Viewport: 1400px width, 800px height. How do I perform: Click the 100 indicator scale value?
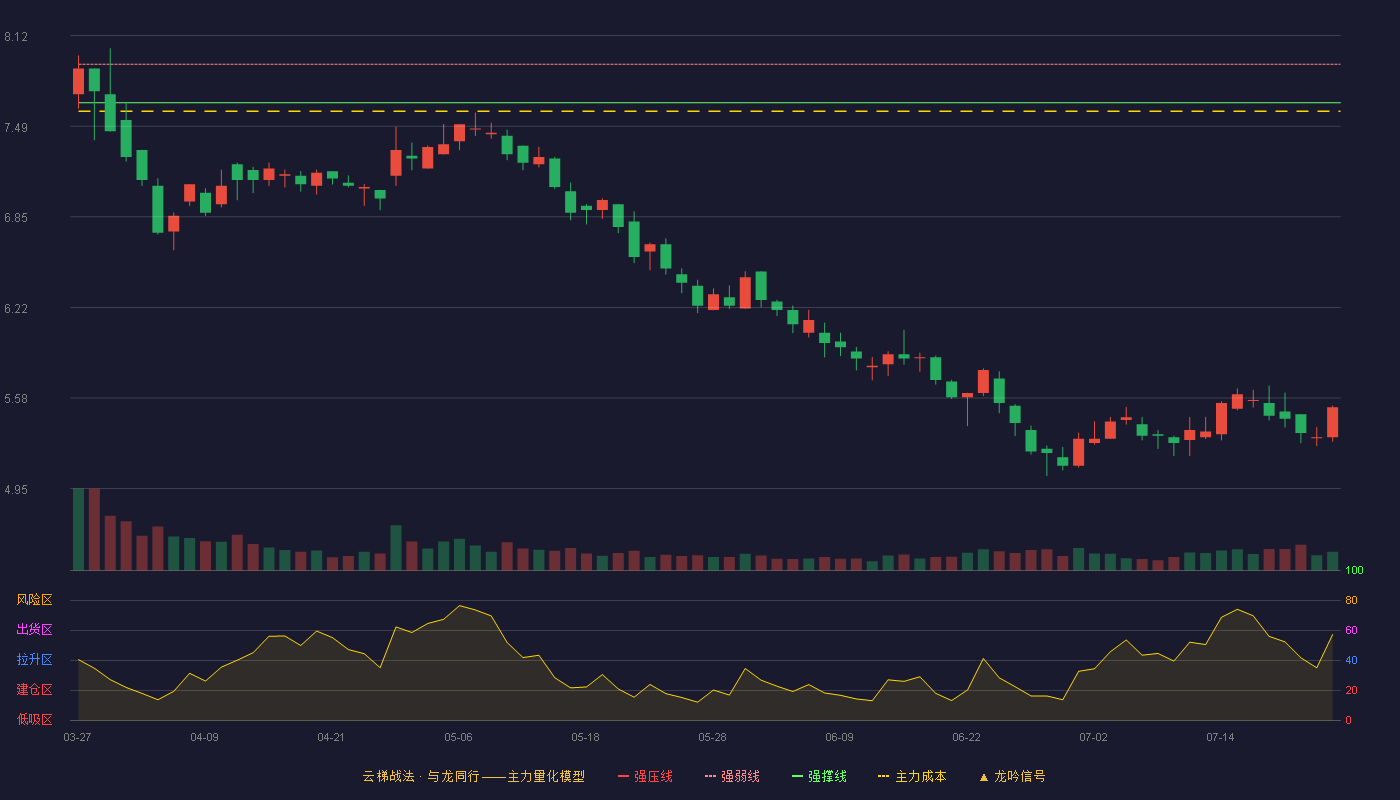pos(1354,571)
